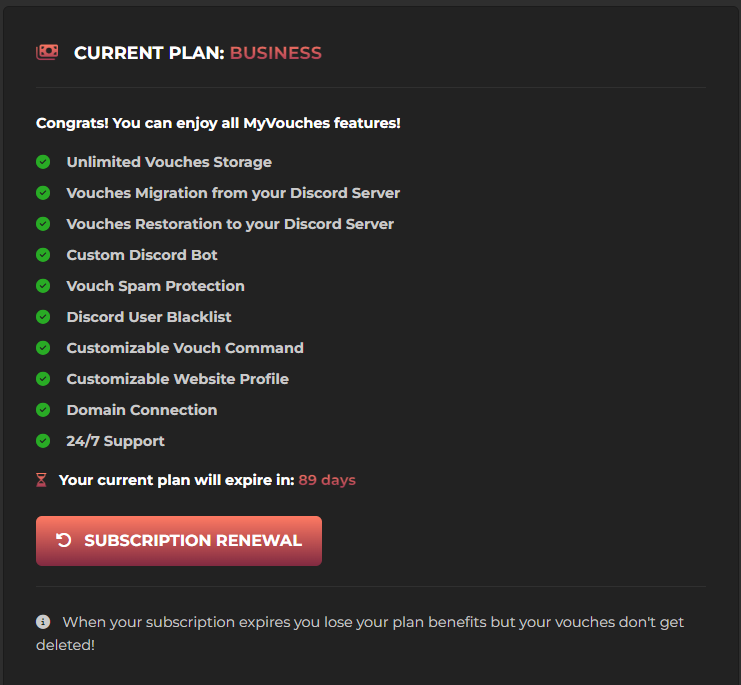
Task: Click green checkmark next to Unlimited Vouches Storage
Action: [43, 162]
